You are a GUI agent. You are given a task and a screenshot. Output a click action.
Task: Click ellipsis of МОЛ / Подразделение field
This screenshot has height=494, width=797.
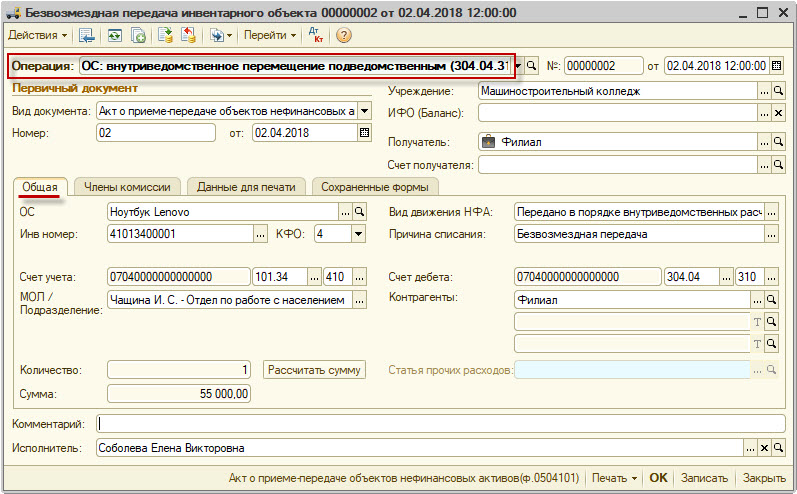(x=359, y=300)
